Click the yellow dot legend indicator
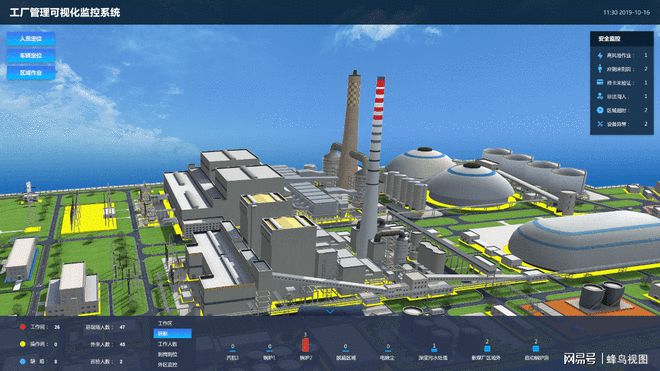This screenshot has width=660, height=371. click(x=23, y=344)
